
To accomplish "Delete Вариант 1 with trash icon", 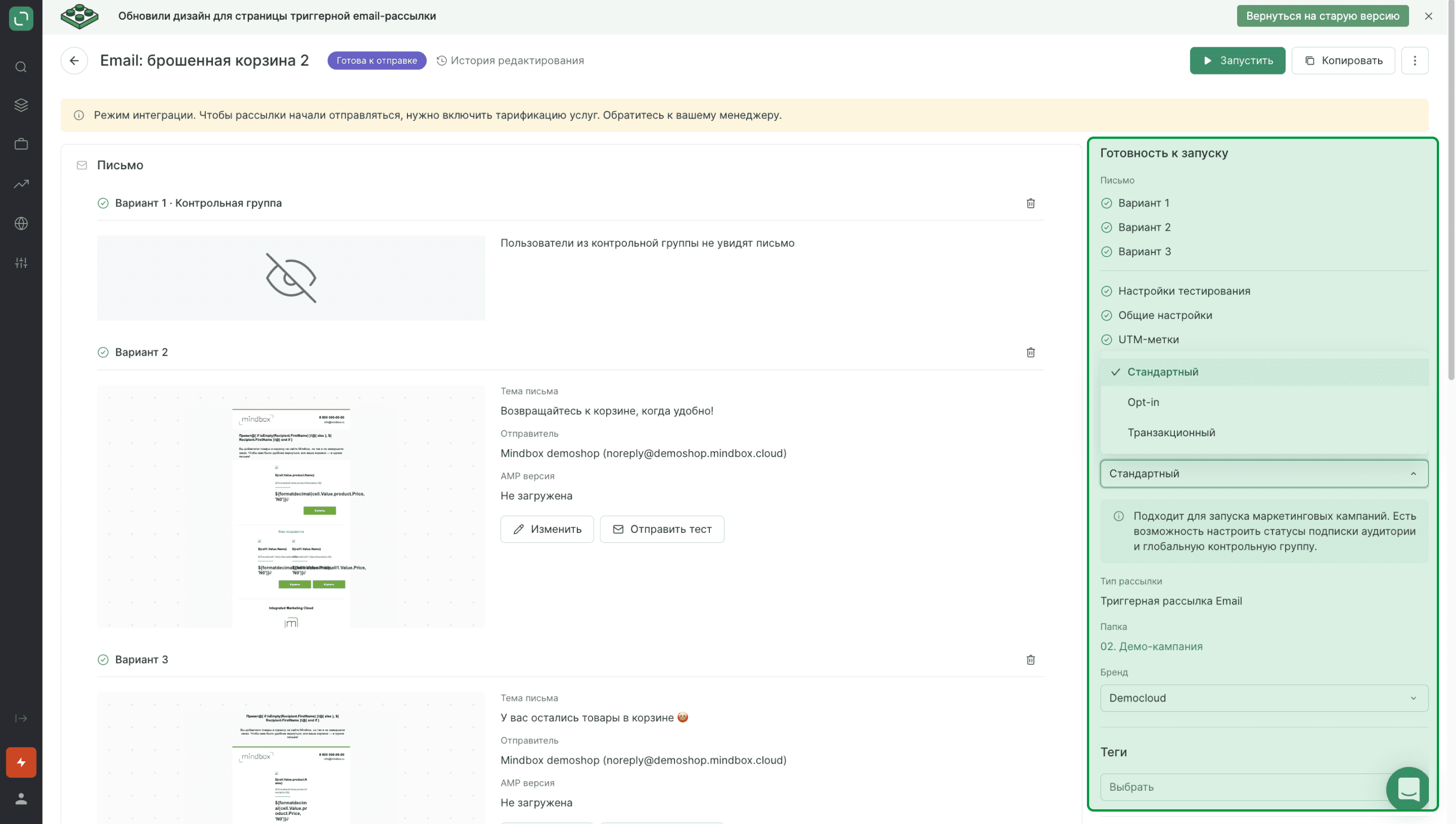I will pos(1030,203).
